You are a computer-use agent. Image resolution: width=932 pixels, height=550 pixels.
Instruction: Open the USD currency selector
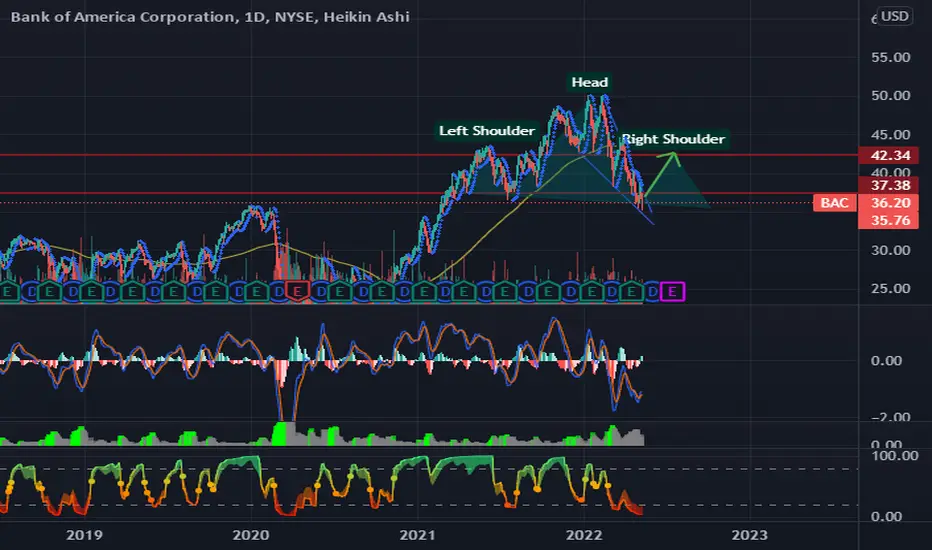tap(895, 16)
